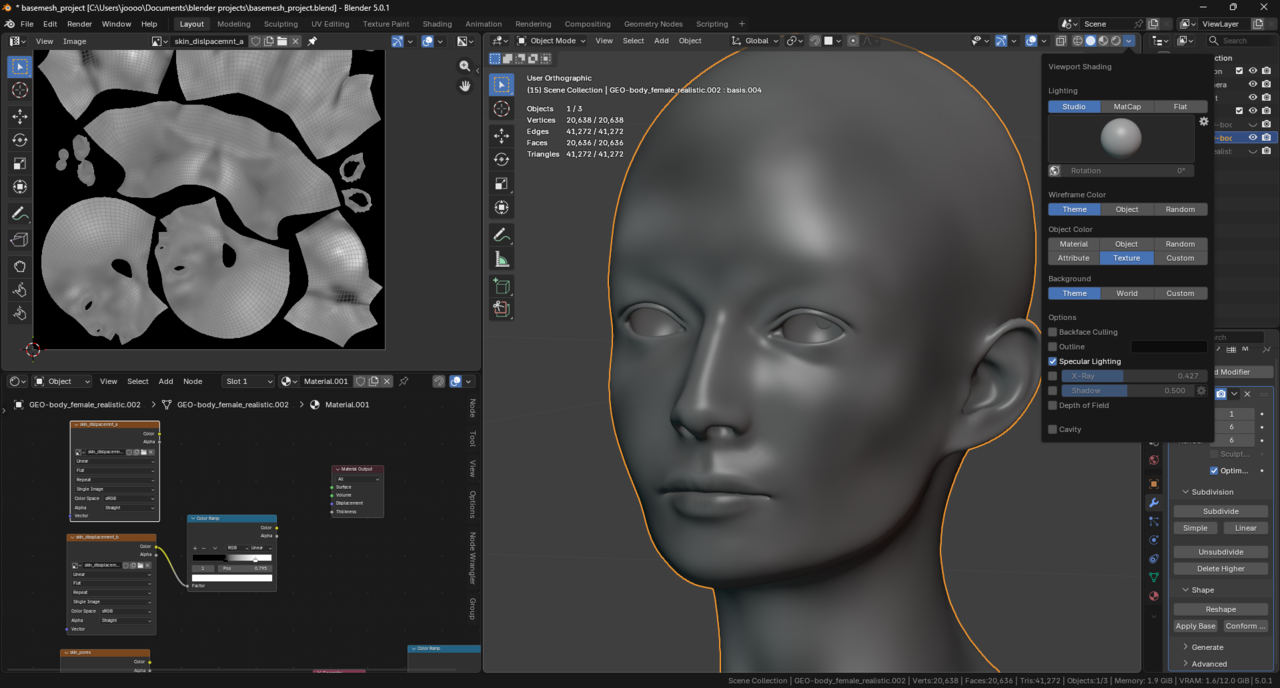Select the Cursor tool in 3D viewport toolbar

pos(502,108)
